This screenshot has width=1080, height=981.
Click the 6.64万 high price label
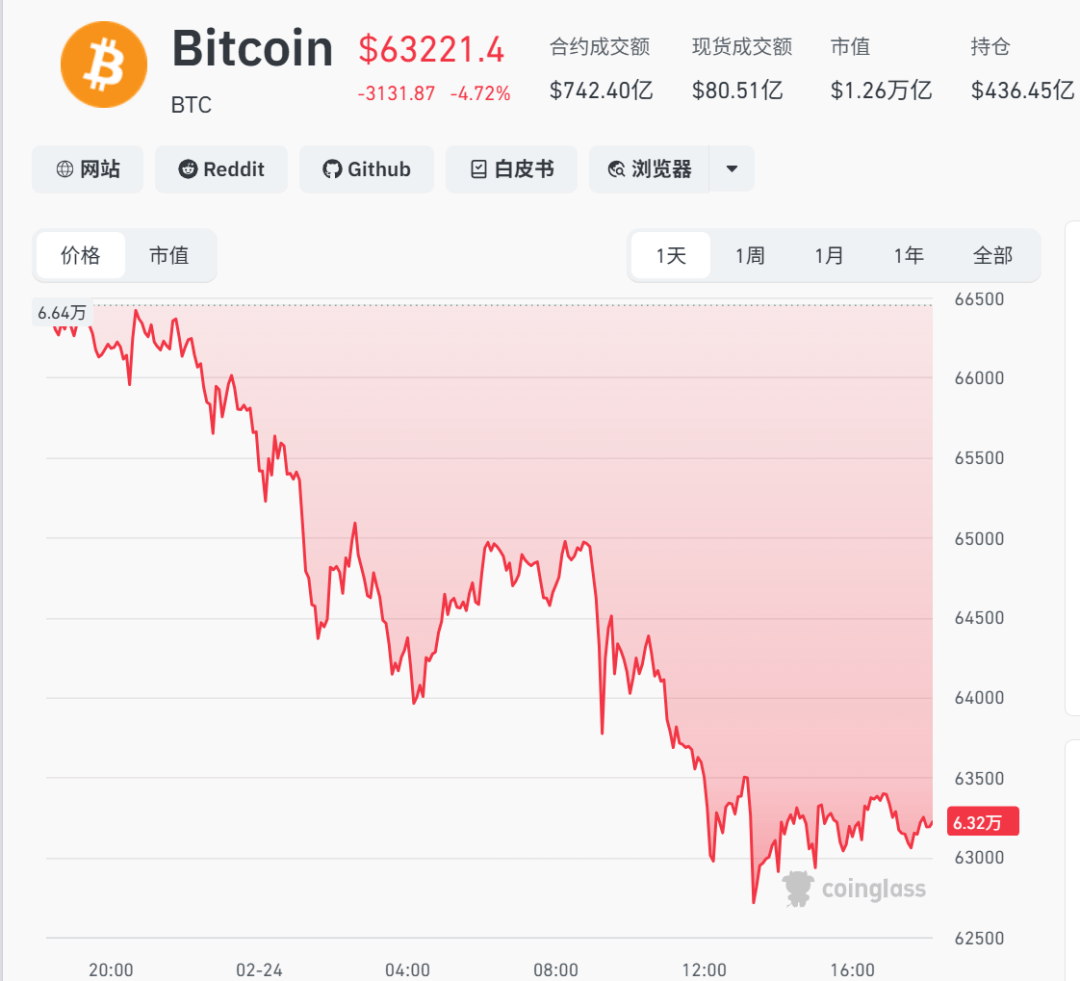click(x=62, y=313)
